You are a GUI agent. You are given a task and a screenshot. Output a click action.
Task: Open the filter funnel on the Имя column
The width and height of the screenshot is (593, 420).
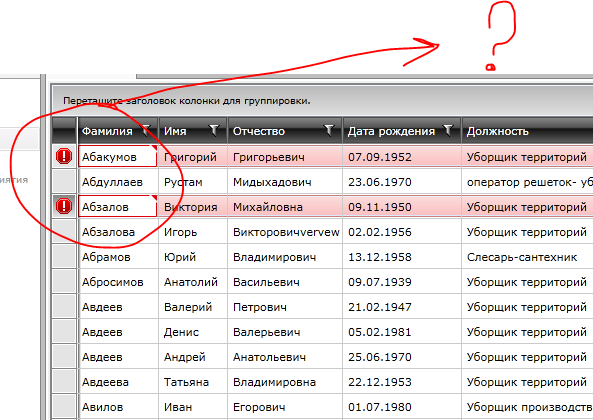(x=214, y=130)
